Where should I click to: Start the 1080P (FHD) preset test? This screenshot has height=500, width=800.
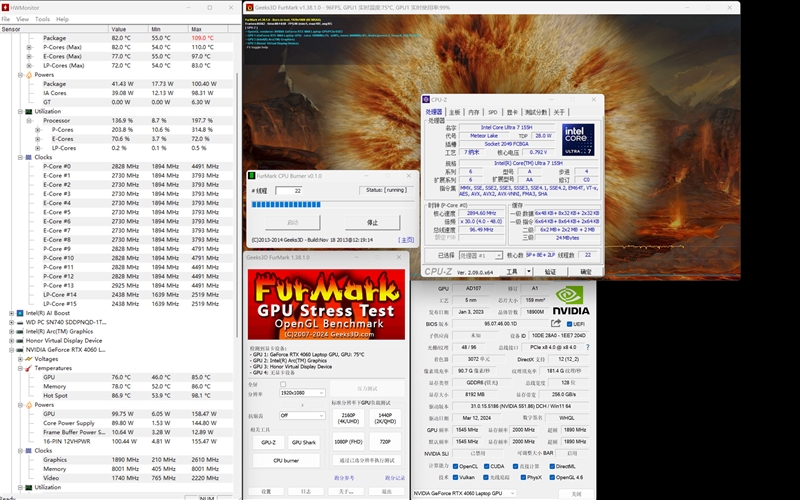[x=348, y=442]
